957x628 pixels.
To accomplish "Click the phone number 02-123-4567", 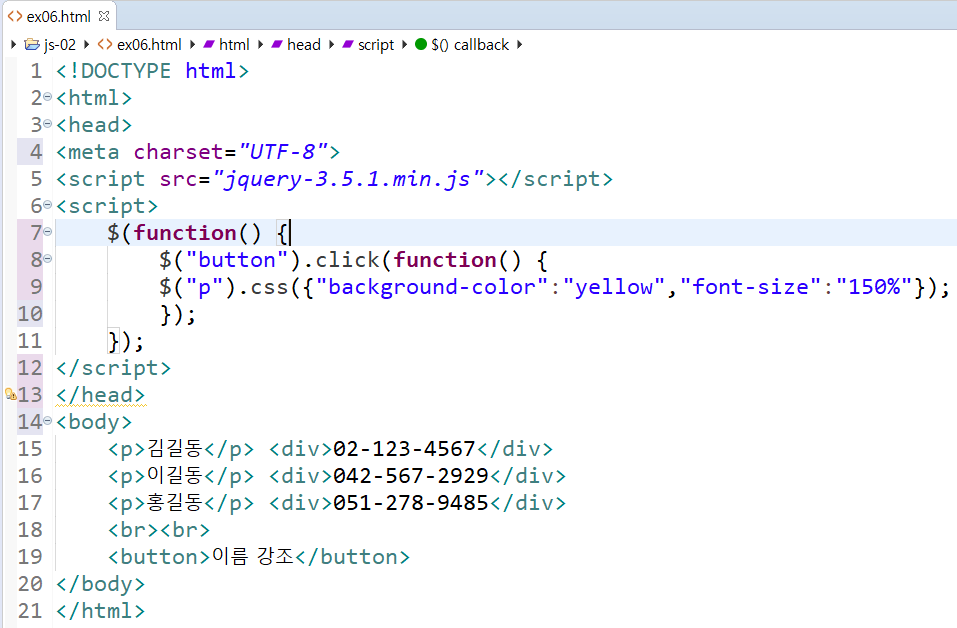I will (404, 449).
